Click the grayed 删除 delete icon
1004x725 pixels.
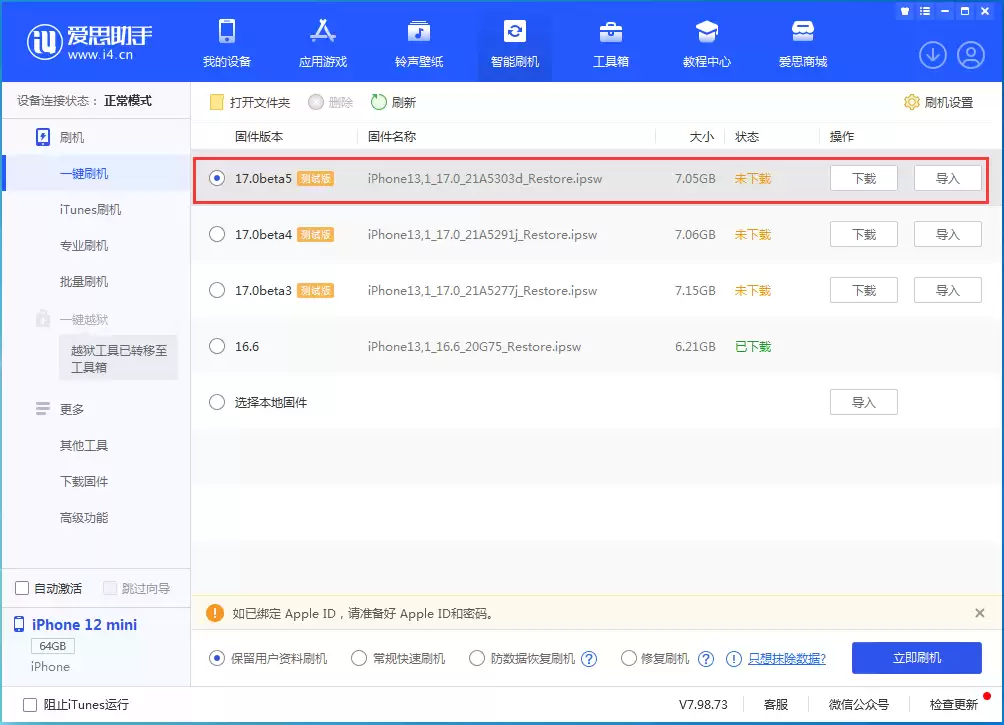pyautogui.click(x=315, y=102)
